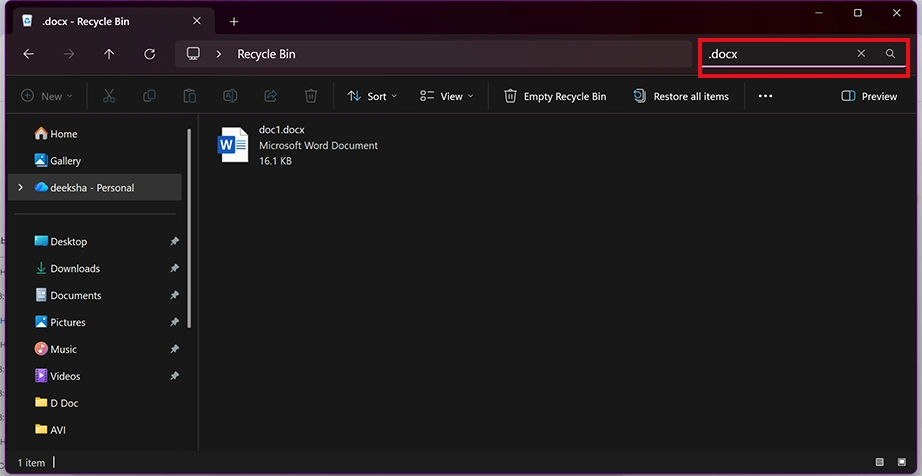Click the pin next to Pictures
This screenshot has width=922, height=476.
point(175,322)
